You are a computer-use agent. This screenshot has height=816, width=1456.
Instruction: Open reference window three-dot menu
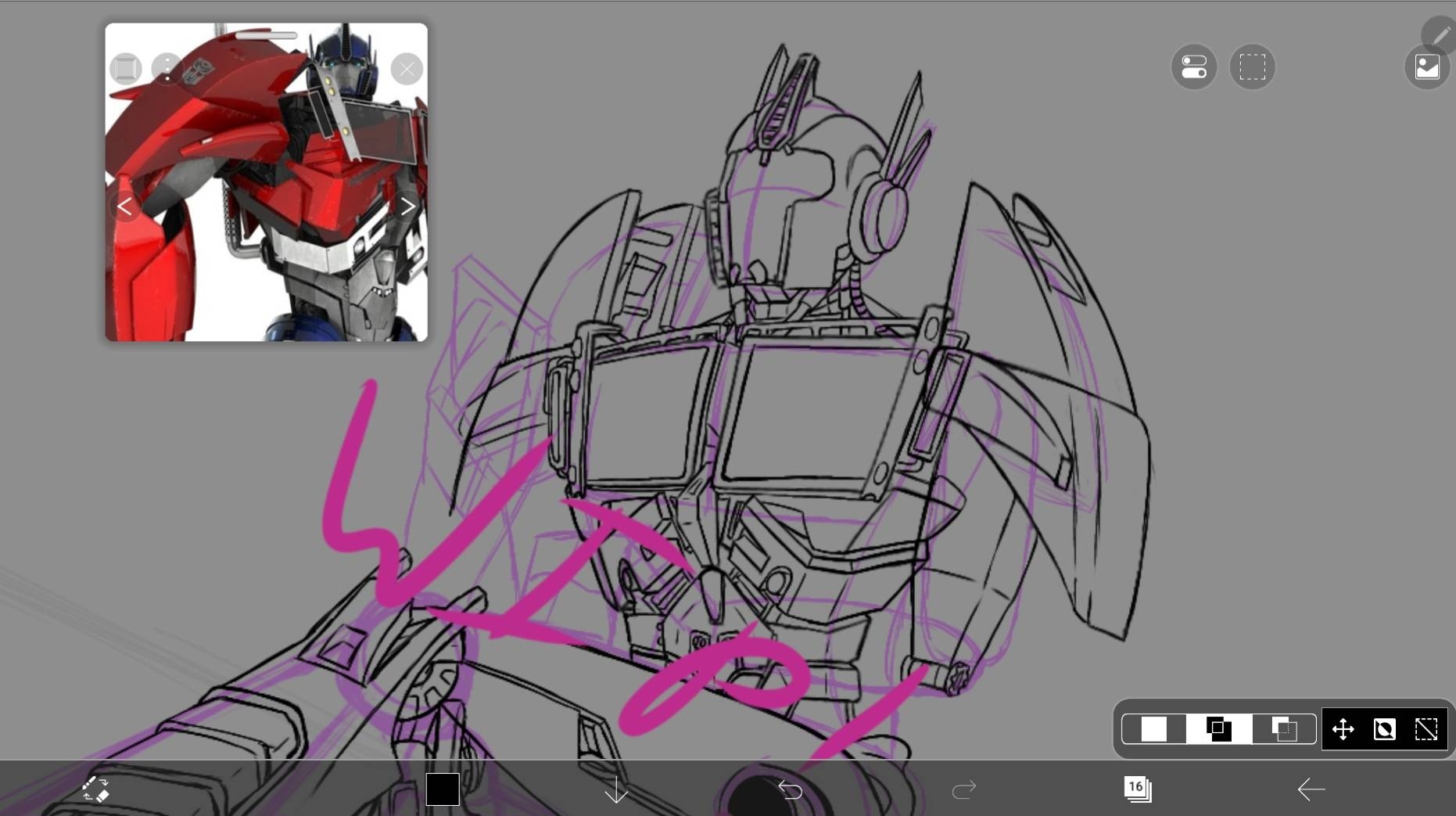click(x=167, y=69)
